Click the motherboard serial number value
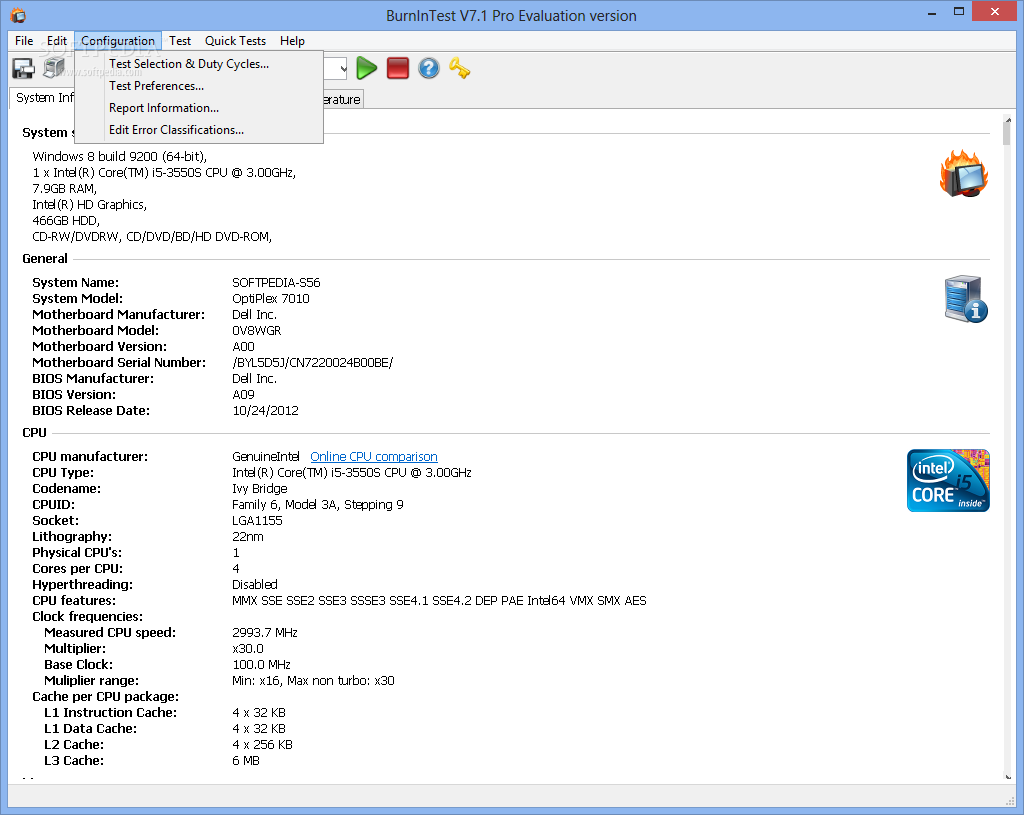Viewport: 1024px width, 815px height. [x=313, y=362]
